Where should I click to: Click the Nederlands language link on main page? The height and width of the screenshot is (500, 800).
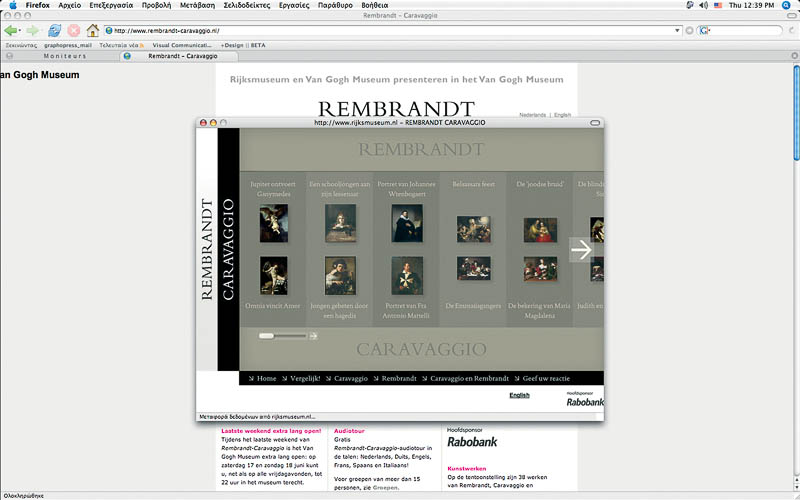point(532,115)
